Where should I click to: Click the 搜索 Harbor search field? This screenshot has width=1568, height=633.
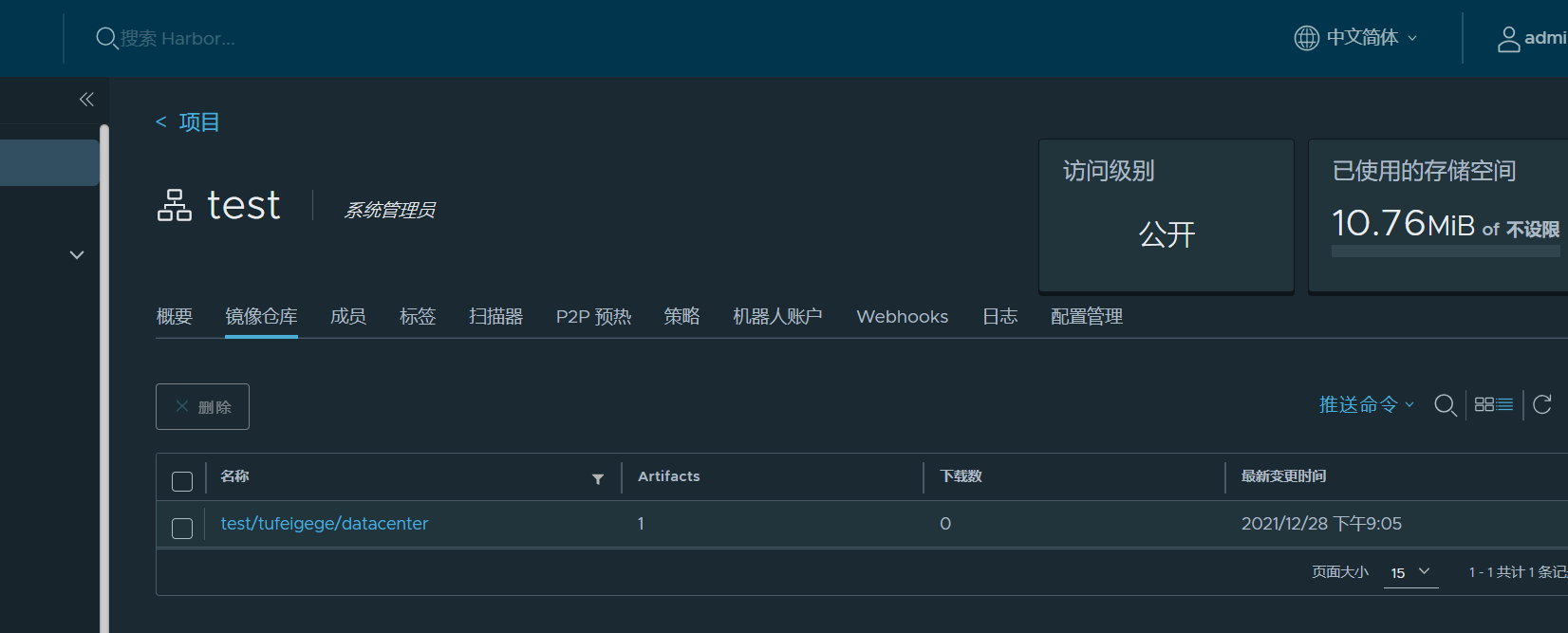click(177, 38)
